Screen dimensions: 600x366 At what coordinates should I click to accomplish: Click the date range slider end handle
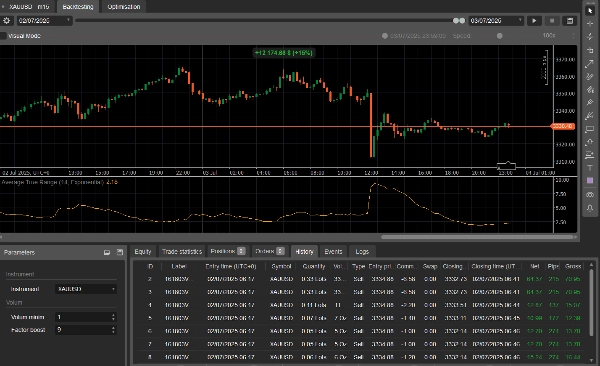pyautogui.click(x=462, y=21)
